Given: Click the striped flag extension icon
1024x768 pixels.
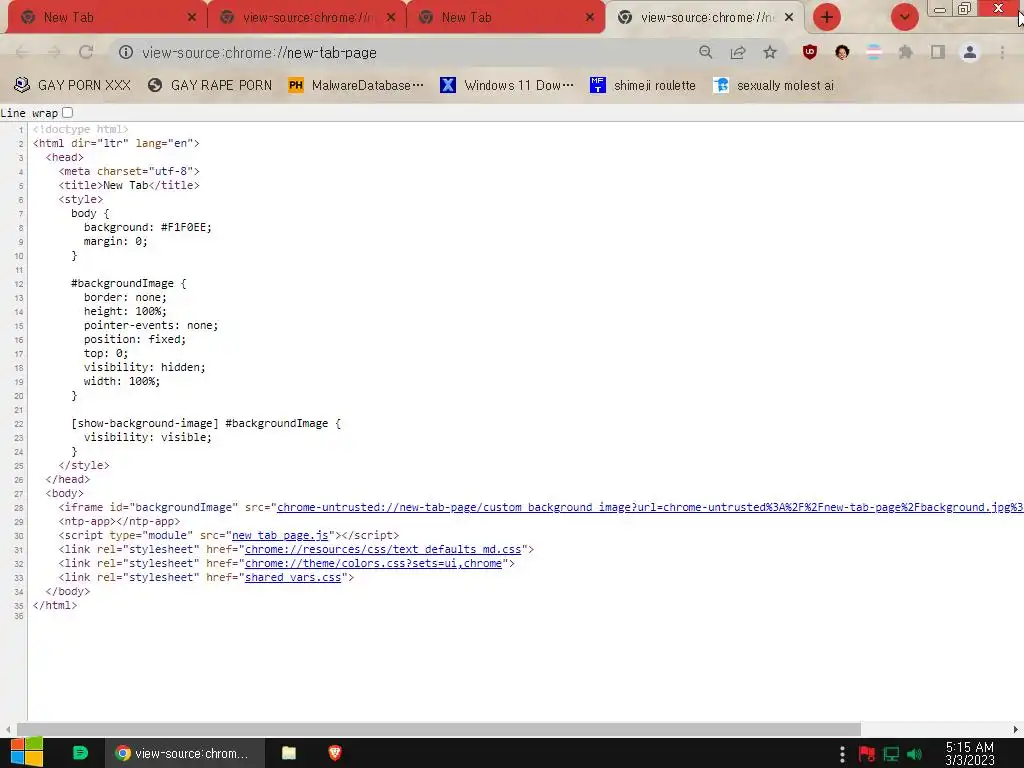Looking at the screenshot, I should pos(874,52).
